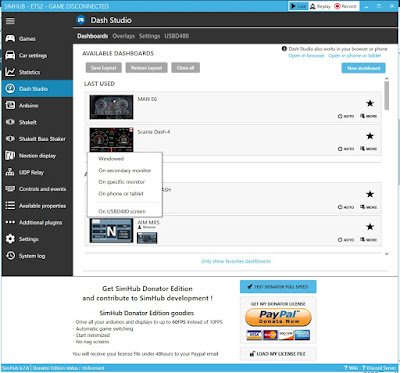Click the dashboards list scrollbar thumb

click(387, 95)
